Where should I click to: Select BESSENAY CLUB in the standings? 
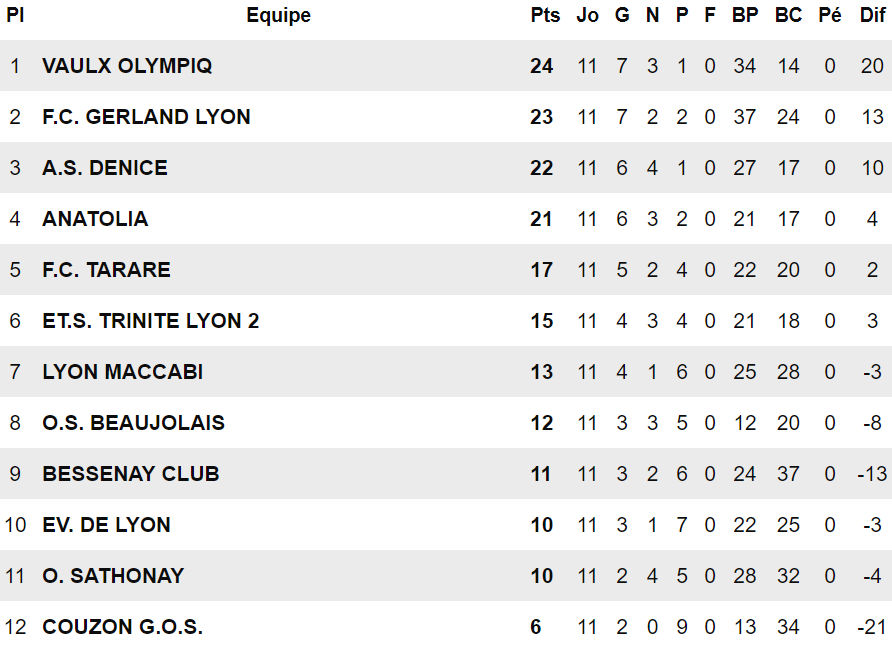pyautogui.click(x=130, y=474)
